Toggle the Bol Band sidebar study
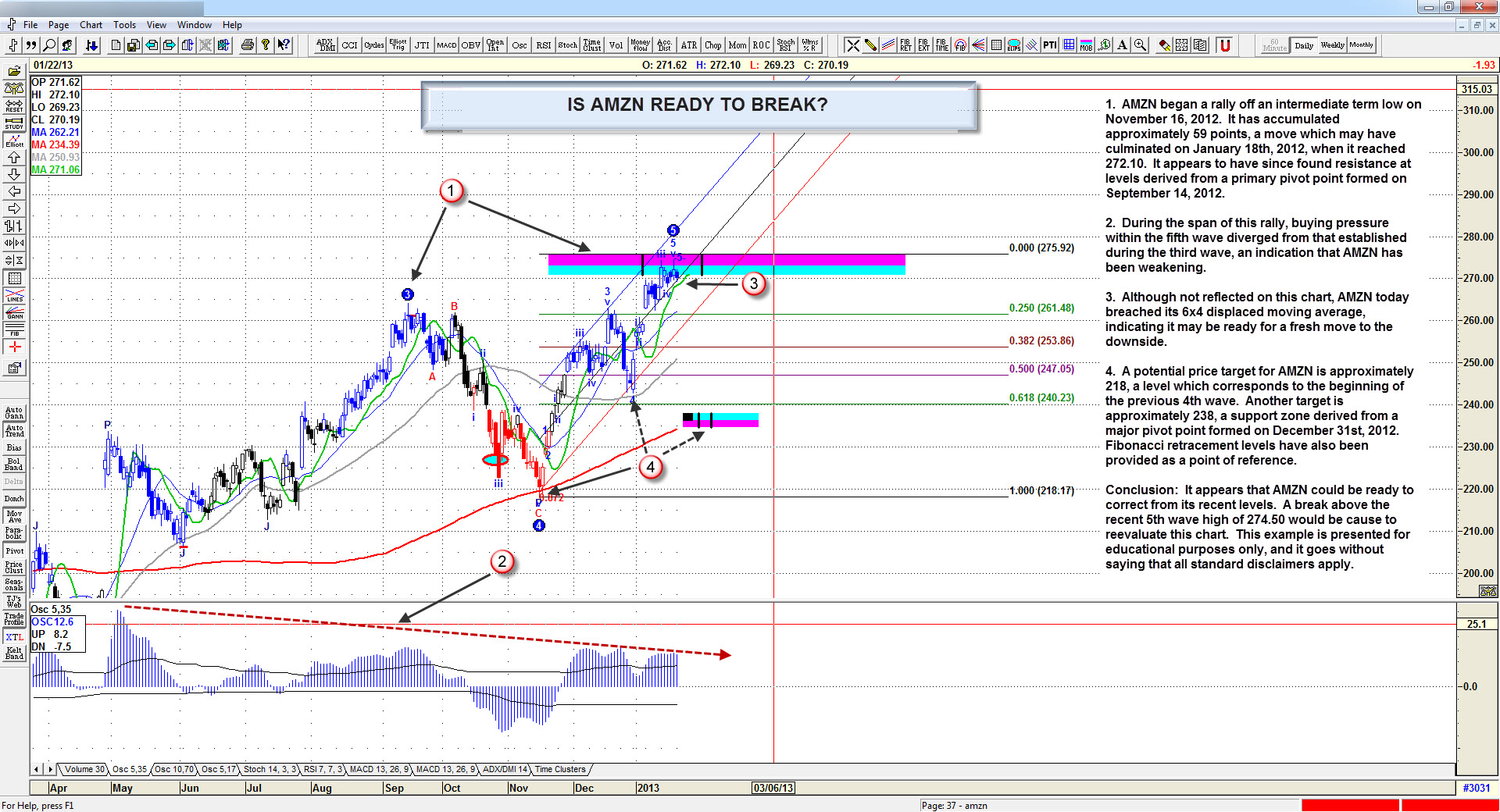The image size is (1500, 812). 14,464
